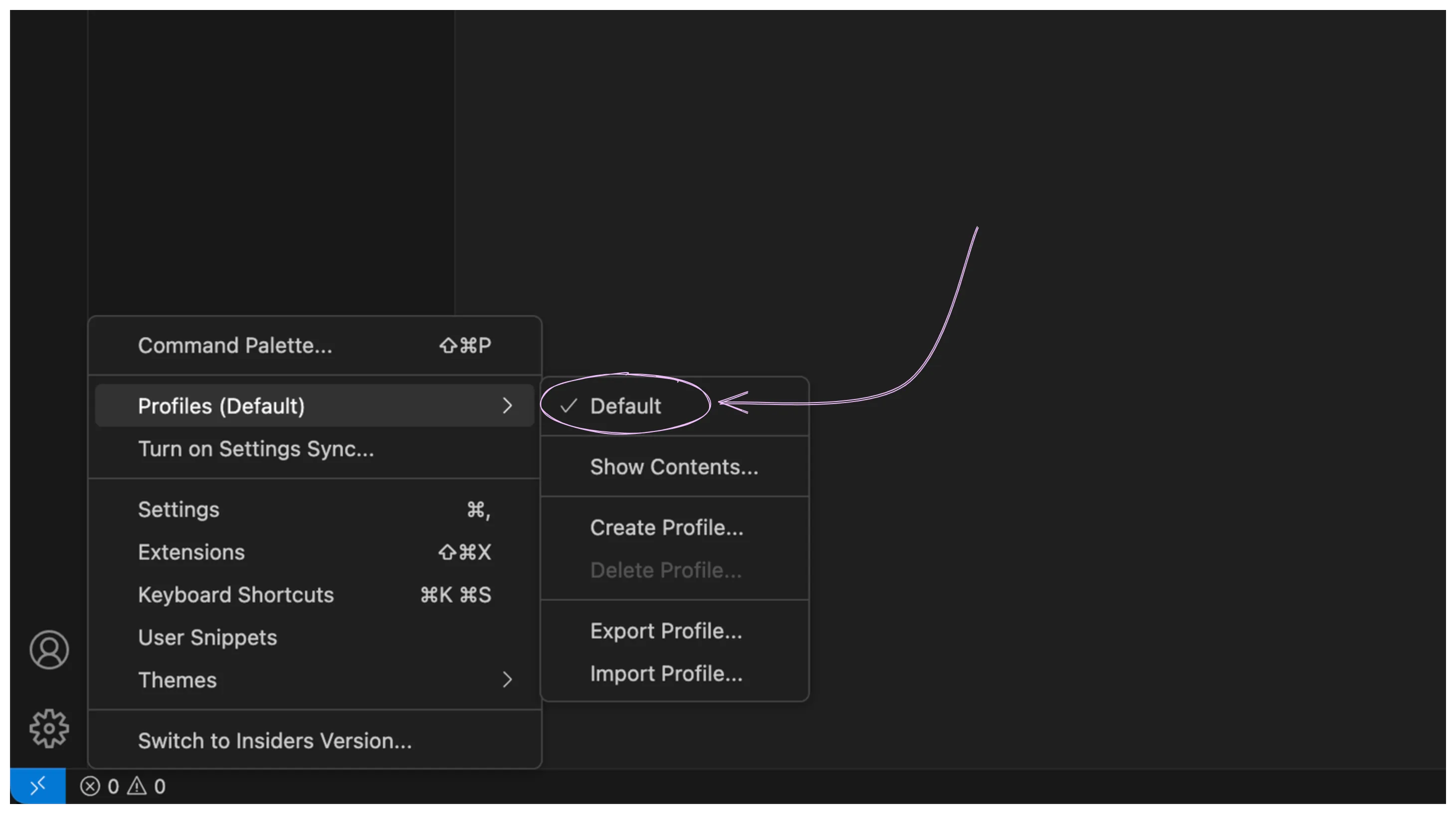Open Keyboard Shortcuts entry

pos(314,595)
